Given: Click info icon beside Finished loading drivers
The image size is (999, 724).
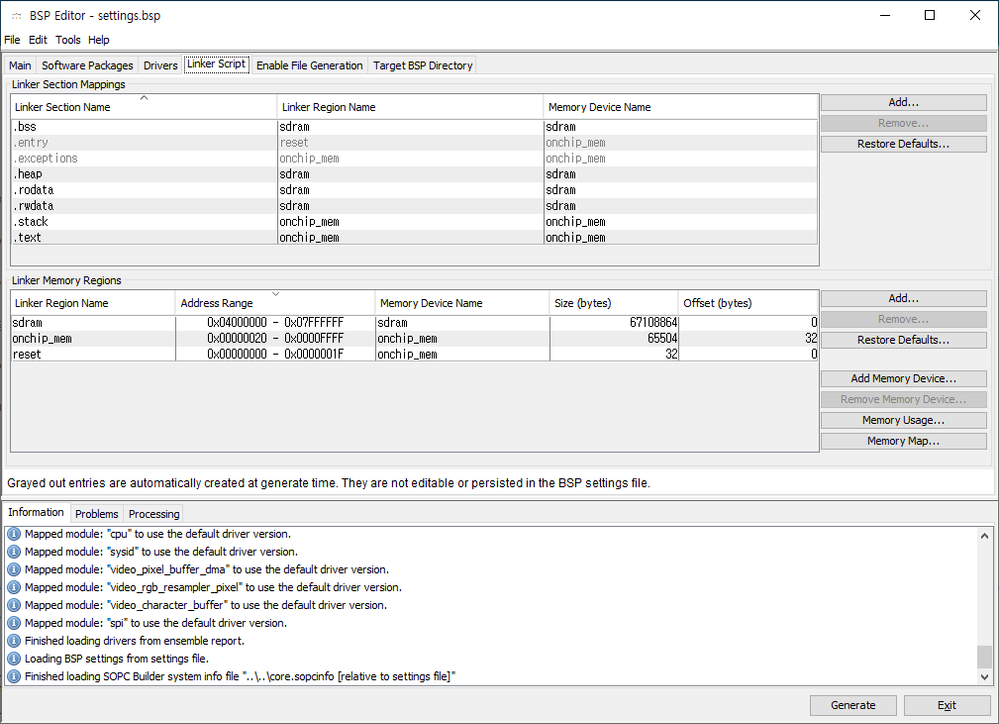Looking at the screenshot, I should 13,641.
